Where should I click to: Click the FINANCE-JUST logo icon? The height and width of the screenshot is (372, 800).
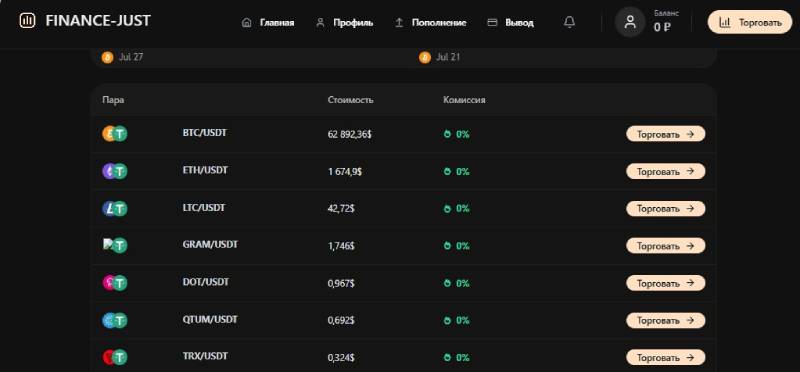click(x=27, y=20)
